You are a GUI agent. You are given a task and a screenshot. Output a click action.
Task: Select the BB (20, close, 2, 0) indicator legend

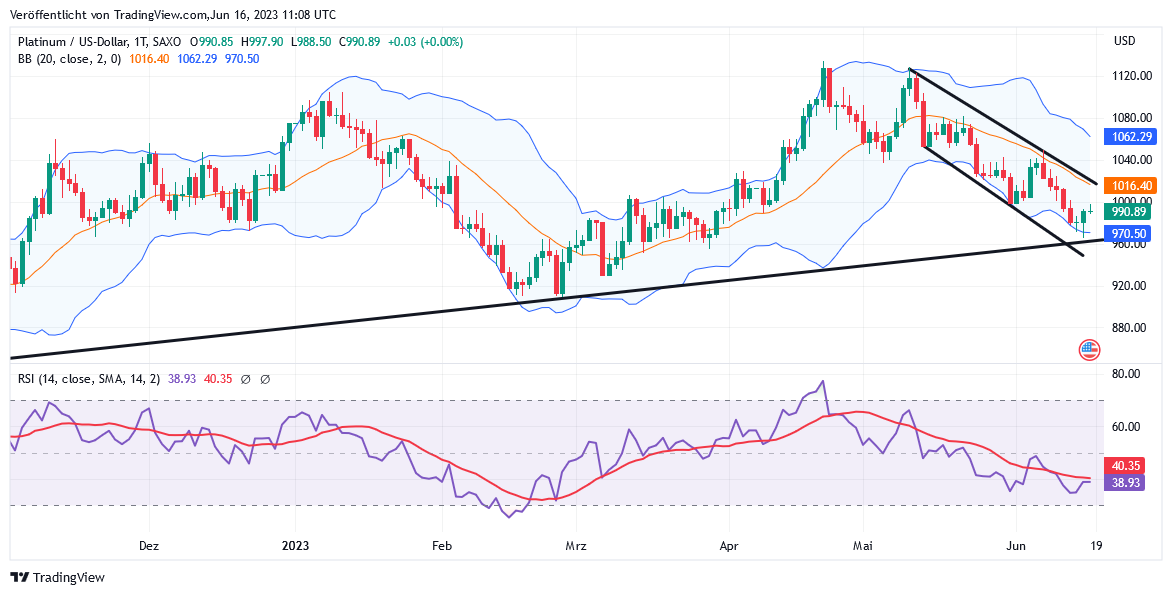click(x=69, y=59)
